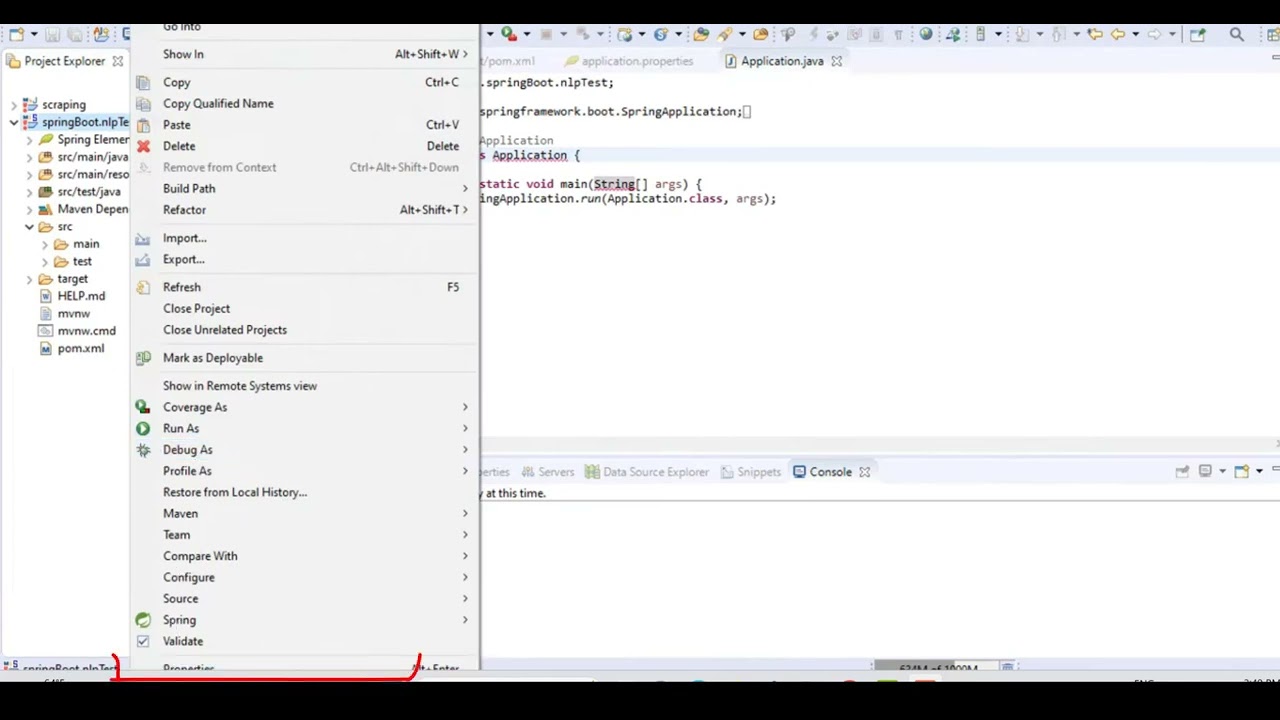Switch to the Servers view tab
Screen dimensions: 1280x720
pos(548,472)
